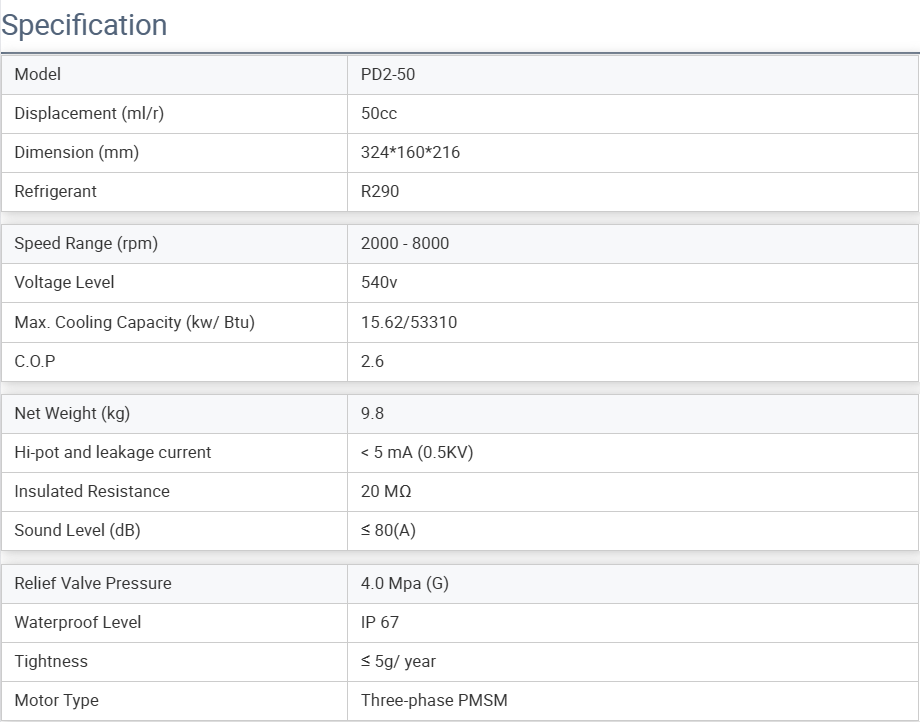Select the 2000 - 8000 speed value

coord(405,243)
